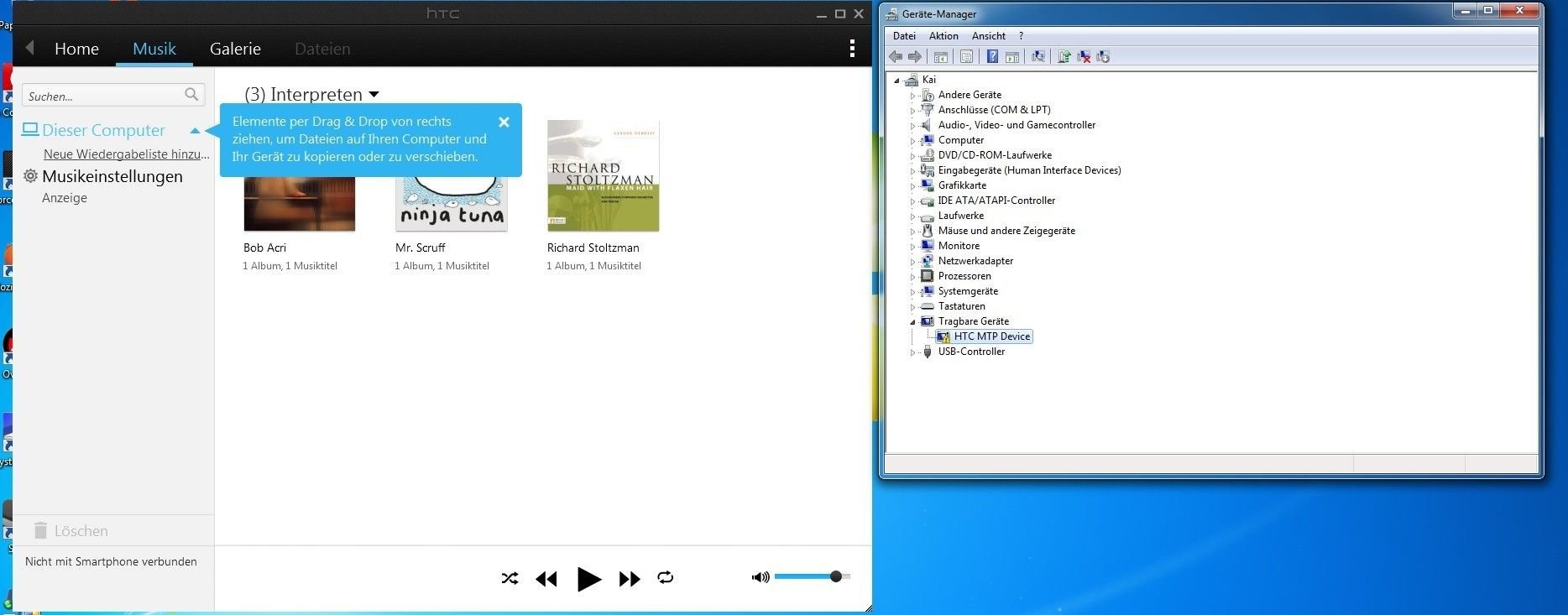Screen dimensions: 1568x615
Task: Click Neue Wiedergabeliste hinzufügen link
Action: [127, 154]
